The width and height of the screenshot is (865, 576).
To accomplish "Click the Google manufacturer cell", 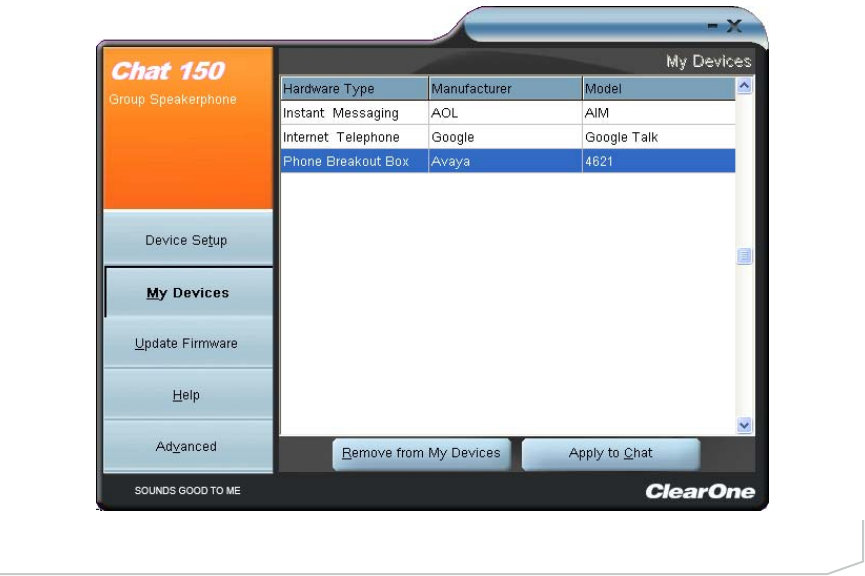I will click(505, 137).
